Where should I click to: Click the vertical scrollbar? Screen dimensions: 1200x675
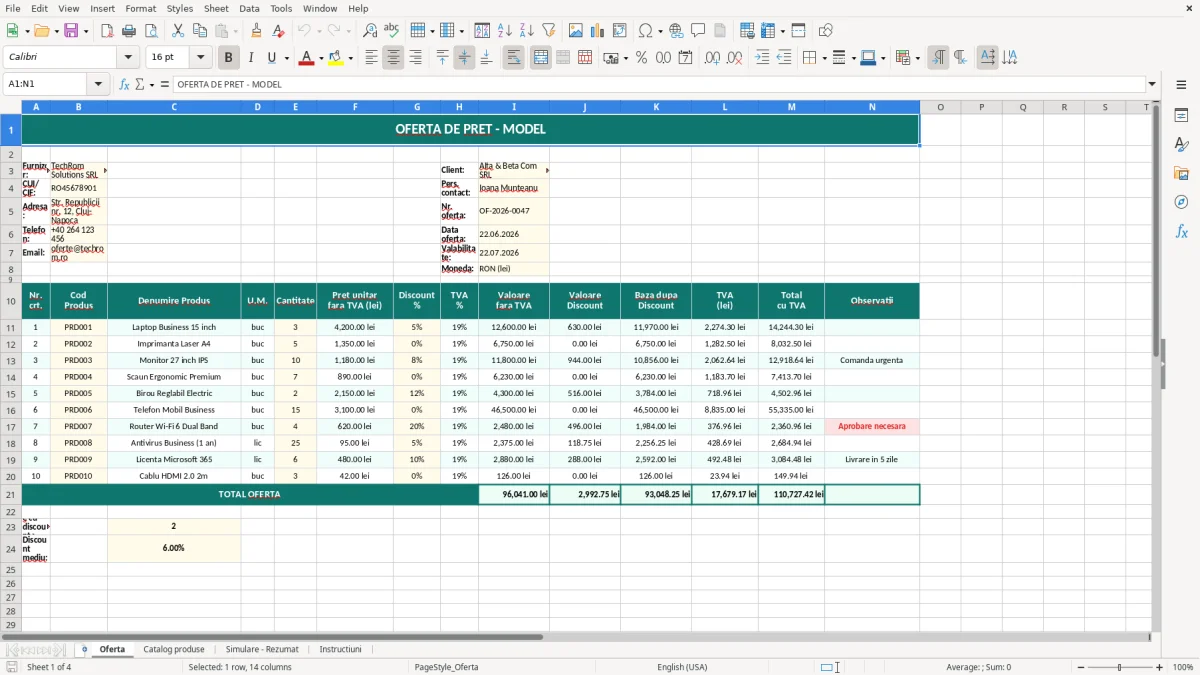1157,365
